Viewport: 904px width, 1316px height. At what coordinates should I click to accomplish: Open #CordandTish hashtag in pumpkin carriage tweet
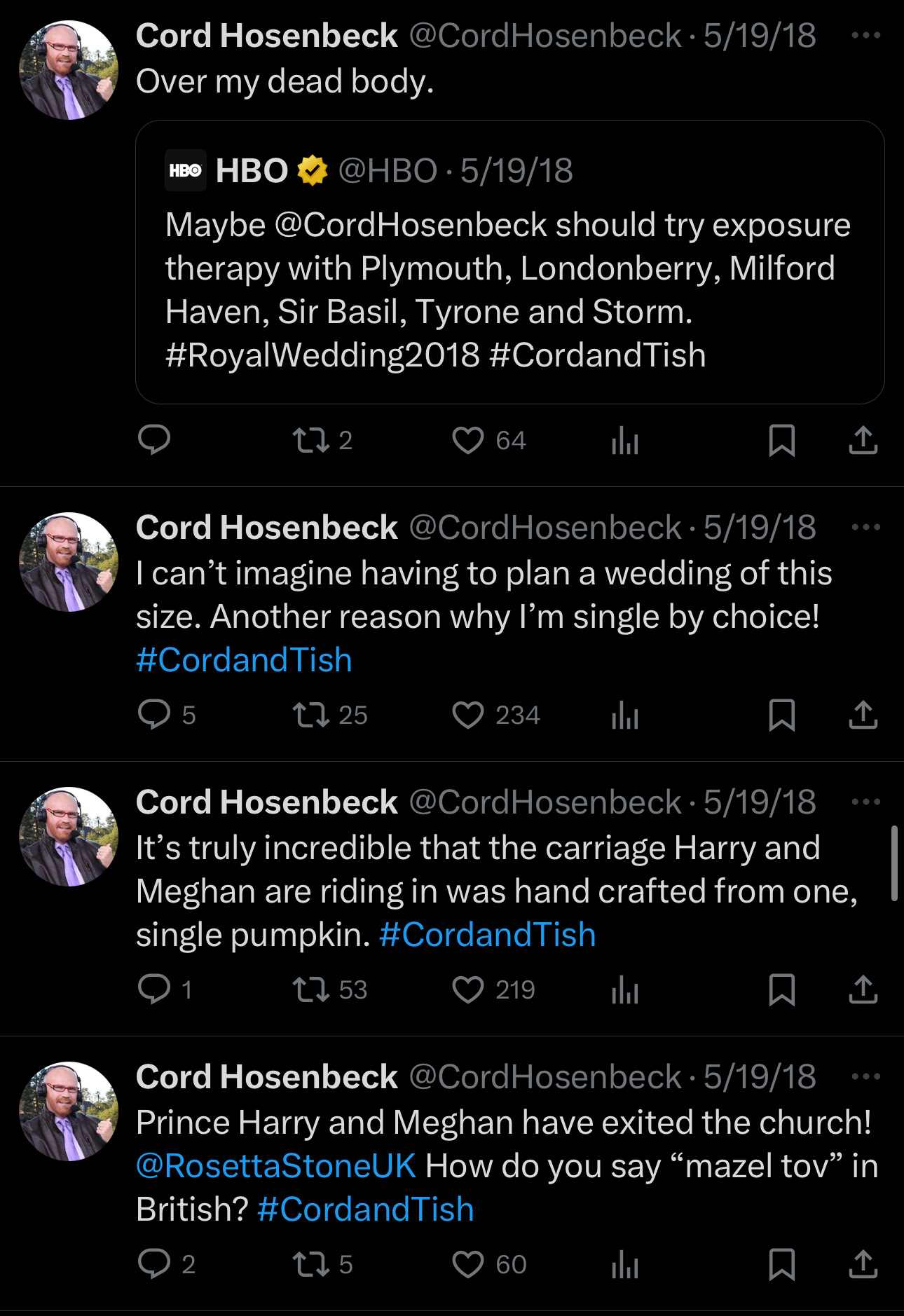487,935
